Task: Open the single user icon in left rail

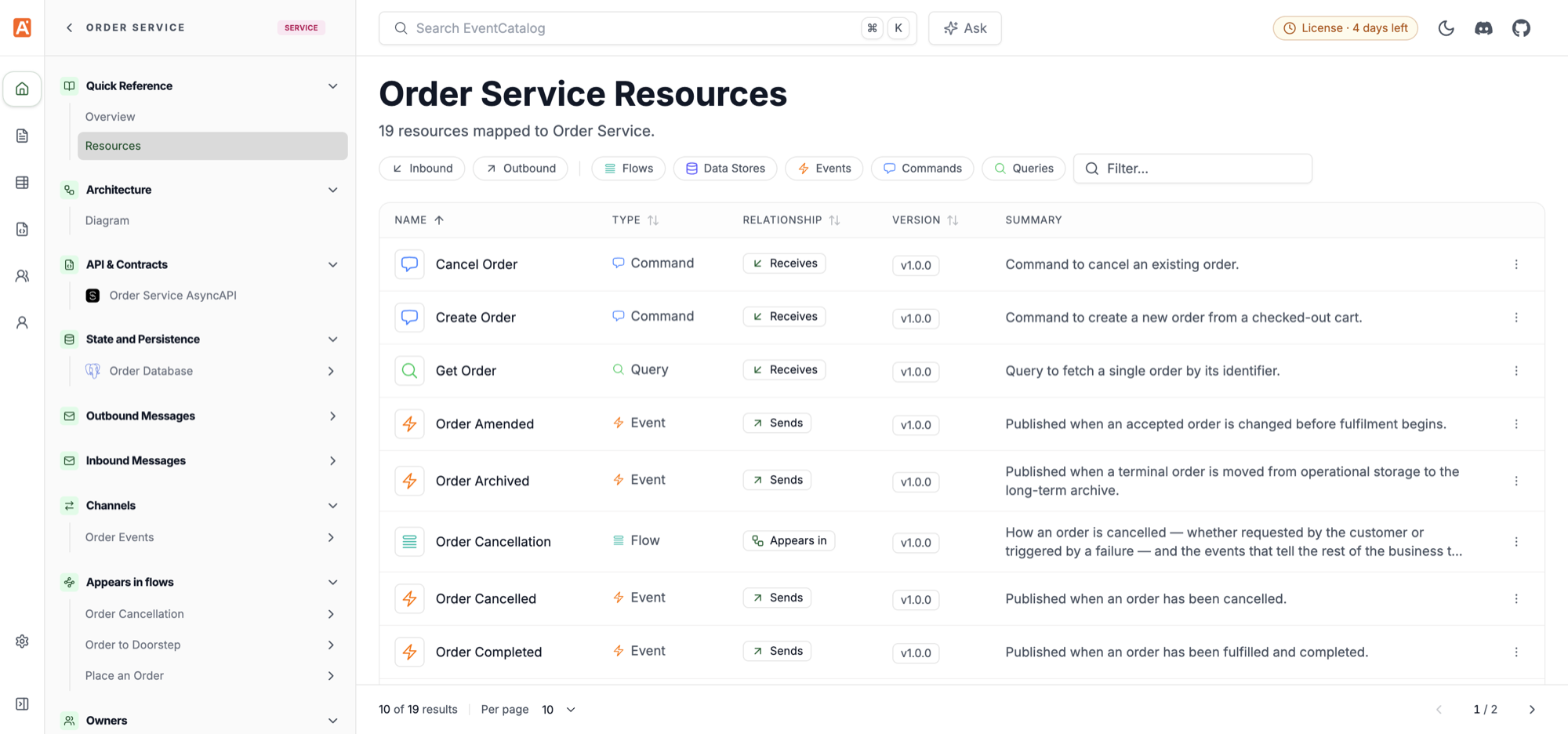Action: coord(22,322)
